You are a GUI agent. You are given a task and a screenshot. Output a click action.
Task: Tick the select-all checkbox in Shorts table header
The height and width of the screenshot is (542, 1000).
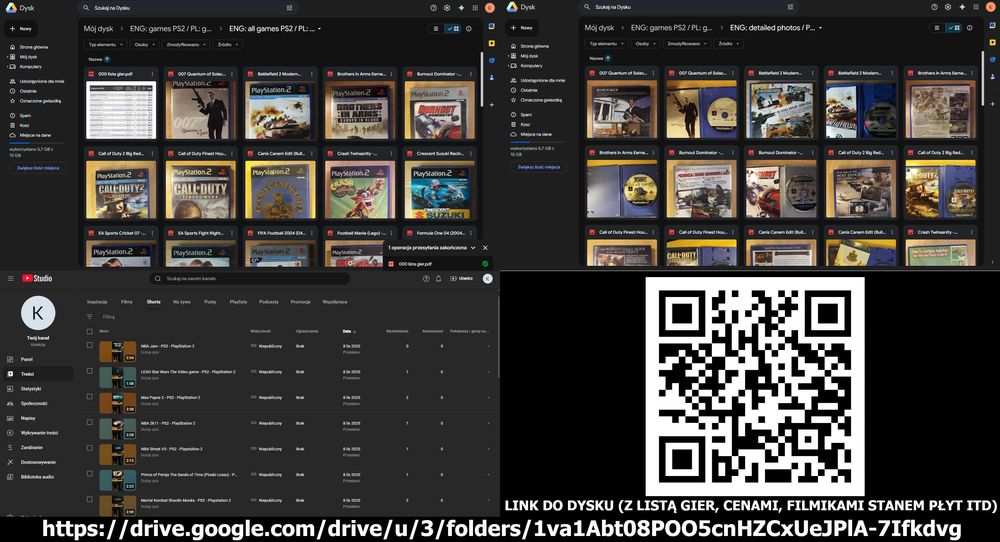[89, 332]
